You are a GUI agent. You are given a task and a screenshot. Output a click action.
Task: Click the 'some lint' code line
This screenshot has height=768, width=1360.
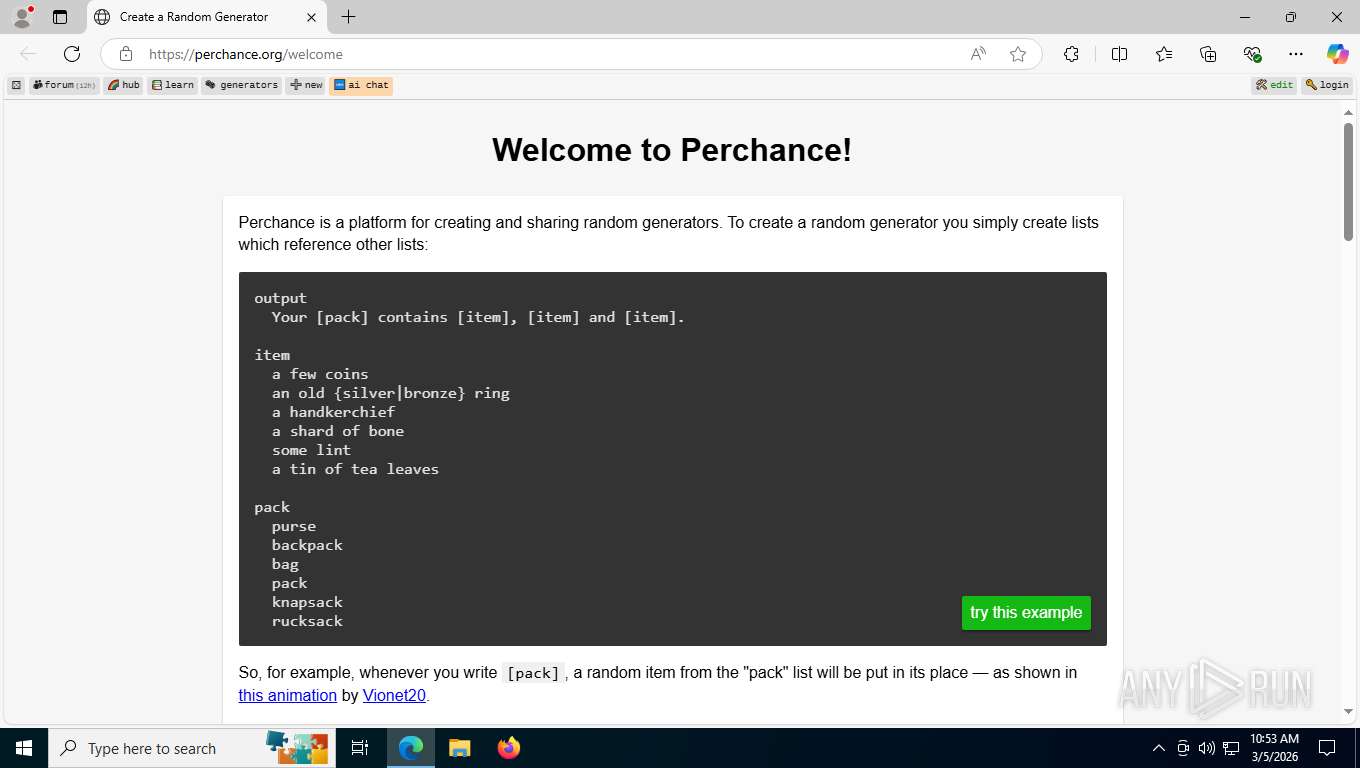pyautogui.click(x=311, y=450)
